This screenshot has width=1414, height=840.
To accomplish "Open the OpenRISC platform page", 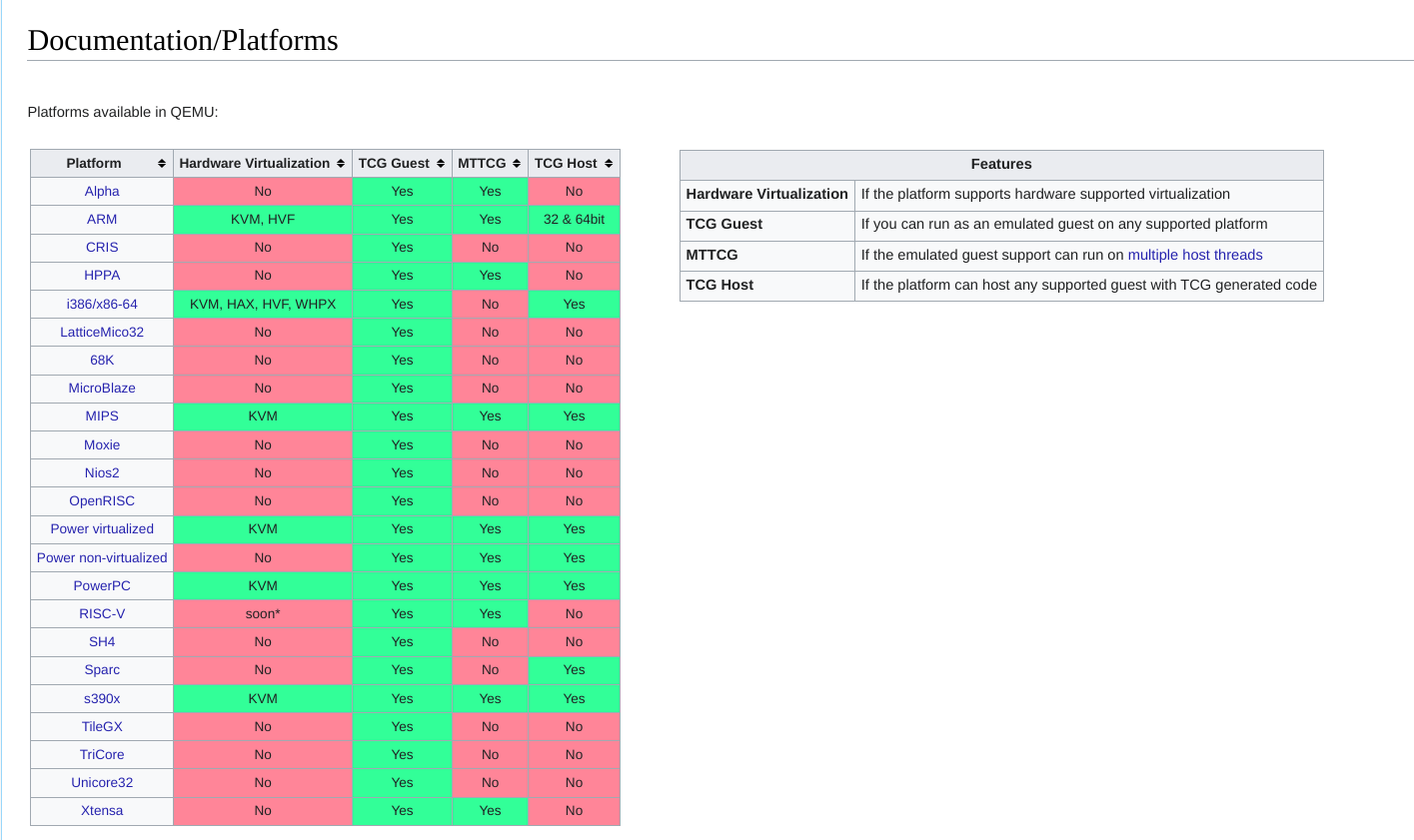I will point(102,501).
